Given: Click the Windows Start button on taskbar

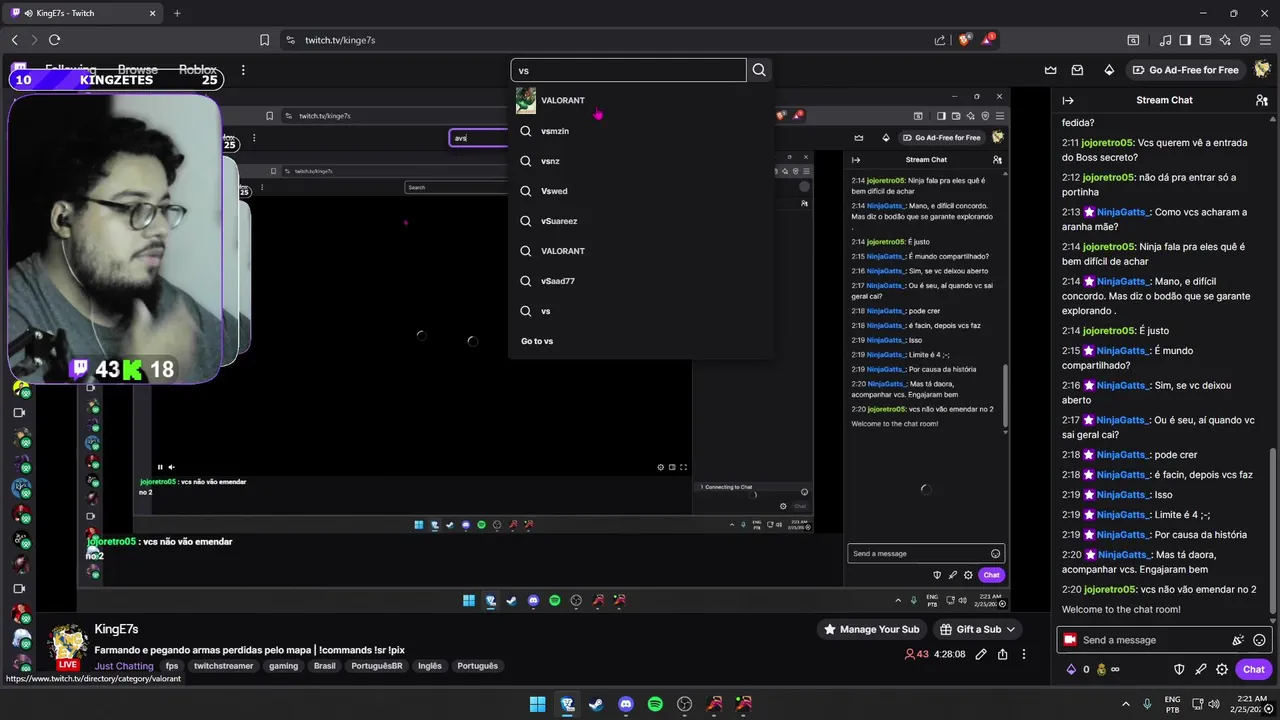Looking at the screenshot, I should tap(537, 704).
